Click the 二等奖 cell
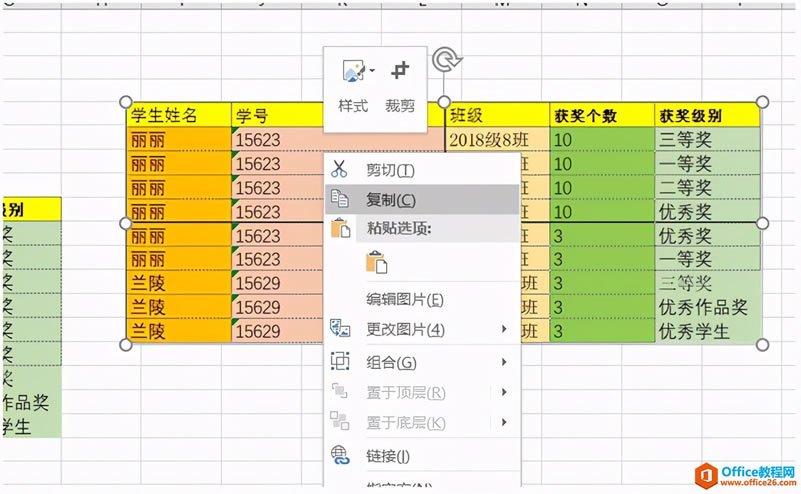Viewport: 801px width, 494px height. [708, 187]
